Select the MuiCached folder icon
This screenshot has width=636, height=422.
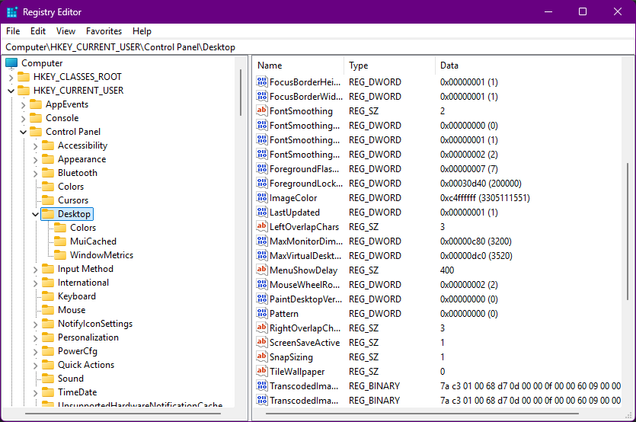[60, 241]
